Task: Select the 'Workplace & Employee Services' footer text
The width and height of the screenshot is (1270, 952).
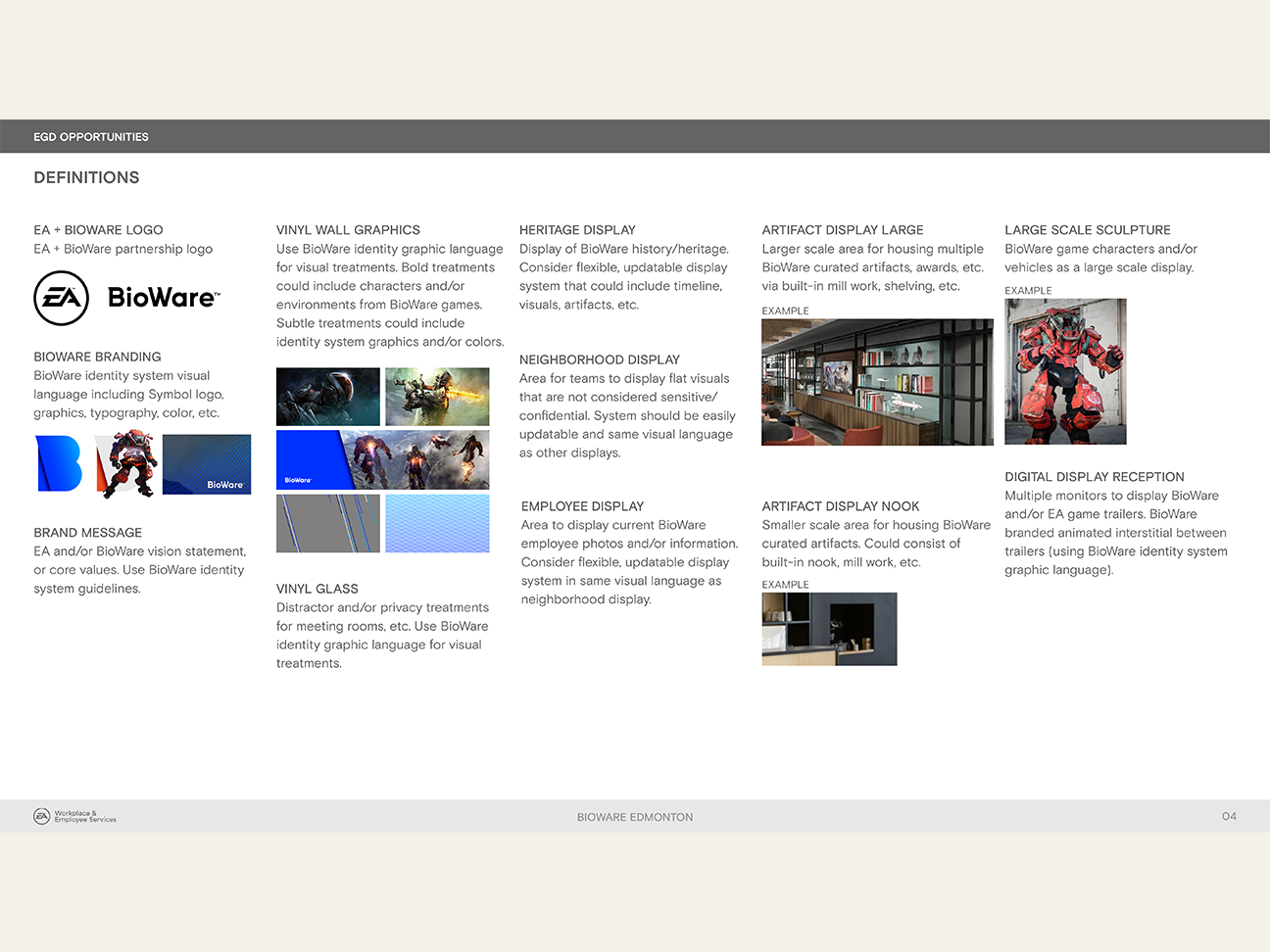Action: click(x=85, y=817)
